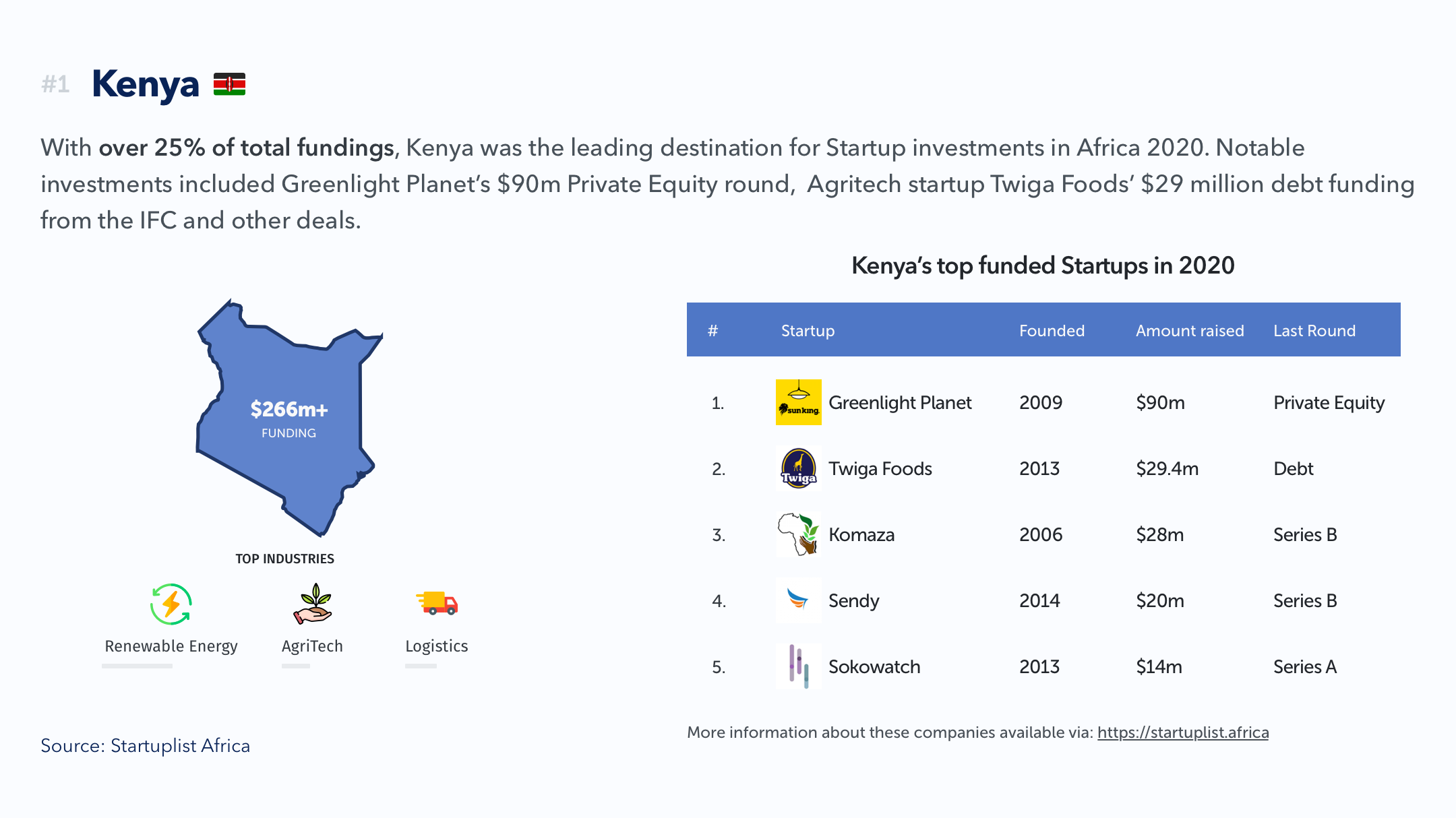1456x818 pixels.
Task: Click the Logistics delivery truck icon
Action: 437,602
